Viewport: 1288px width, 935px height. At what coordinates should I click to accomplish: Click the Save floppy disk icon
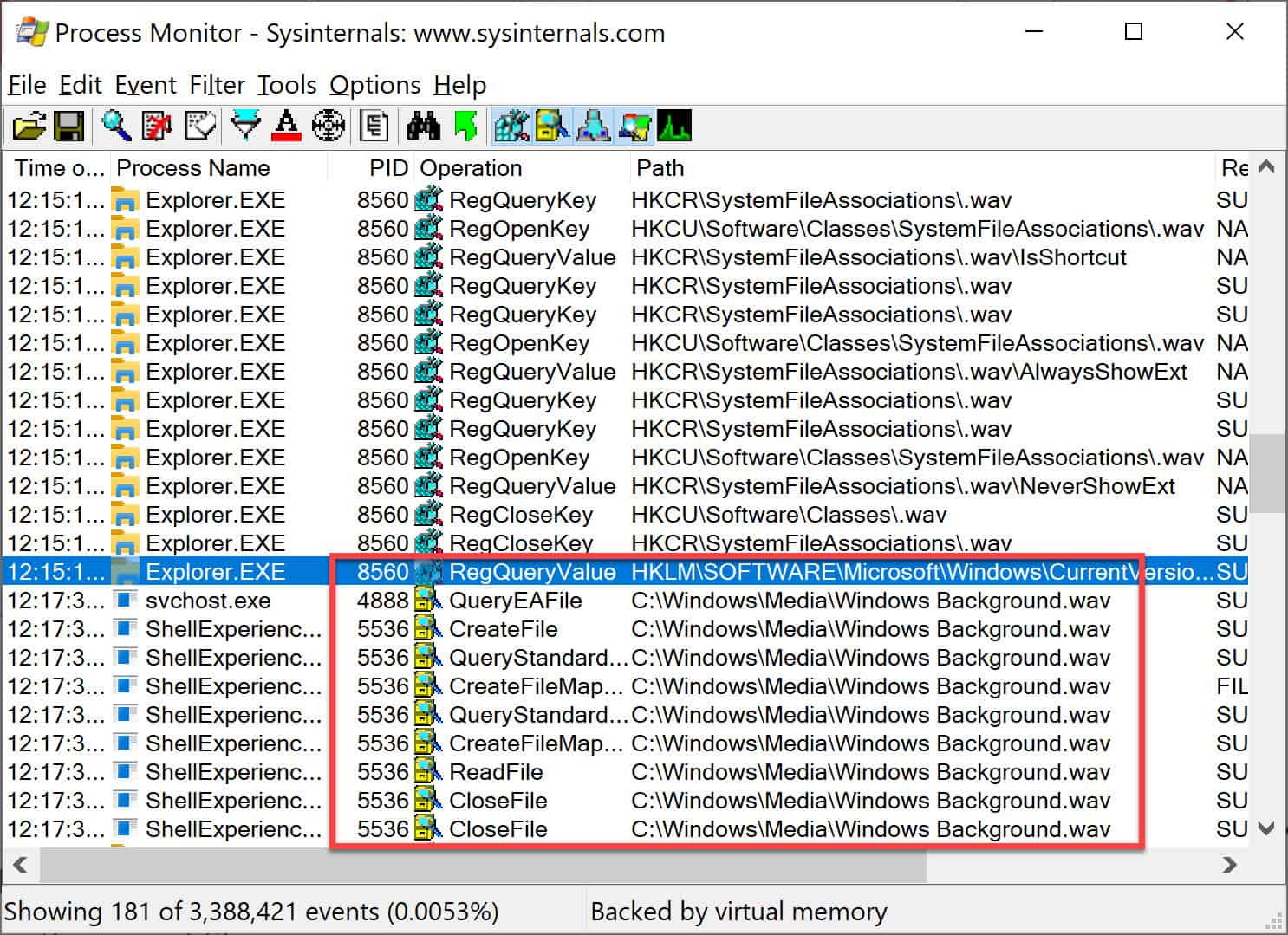point(69,127)
